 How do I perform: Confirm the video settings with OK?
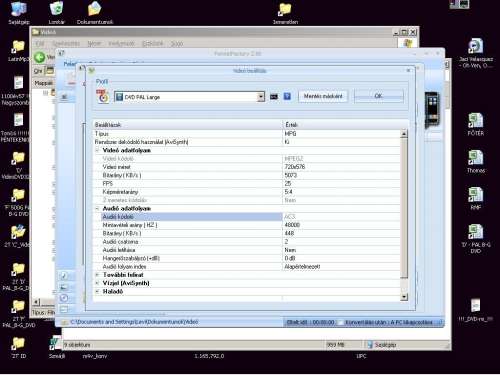378,96
